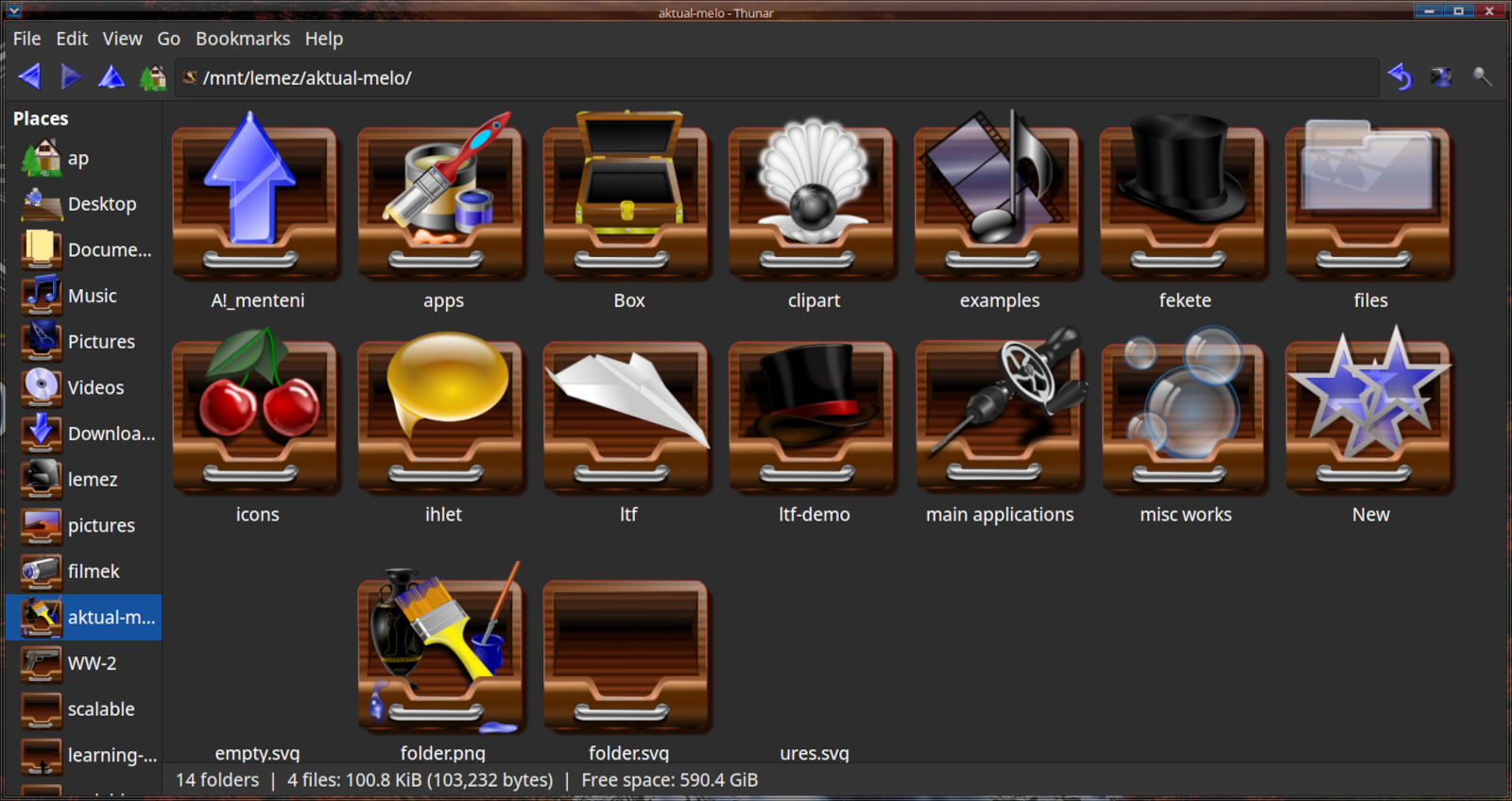
Task: Reload the current folder view
Action: pyautogui.click(x=1400, y=77)
